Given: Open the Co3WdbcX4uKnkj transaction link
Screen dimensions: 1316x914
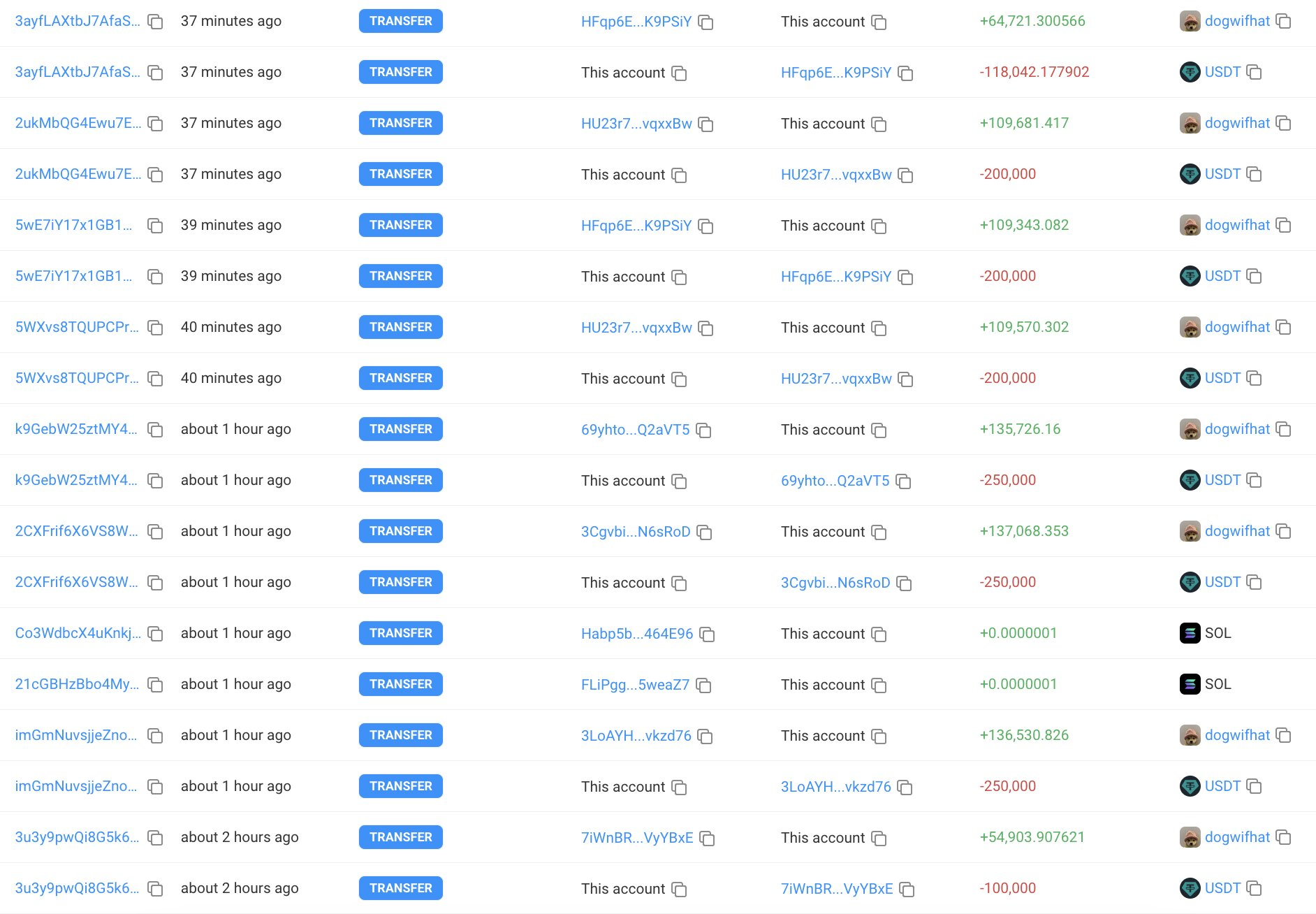Looking at the screenshot, I should tap(78, 634).
